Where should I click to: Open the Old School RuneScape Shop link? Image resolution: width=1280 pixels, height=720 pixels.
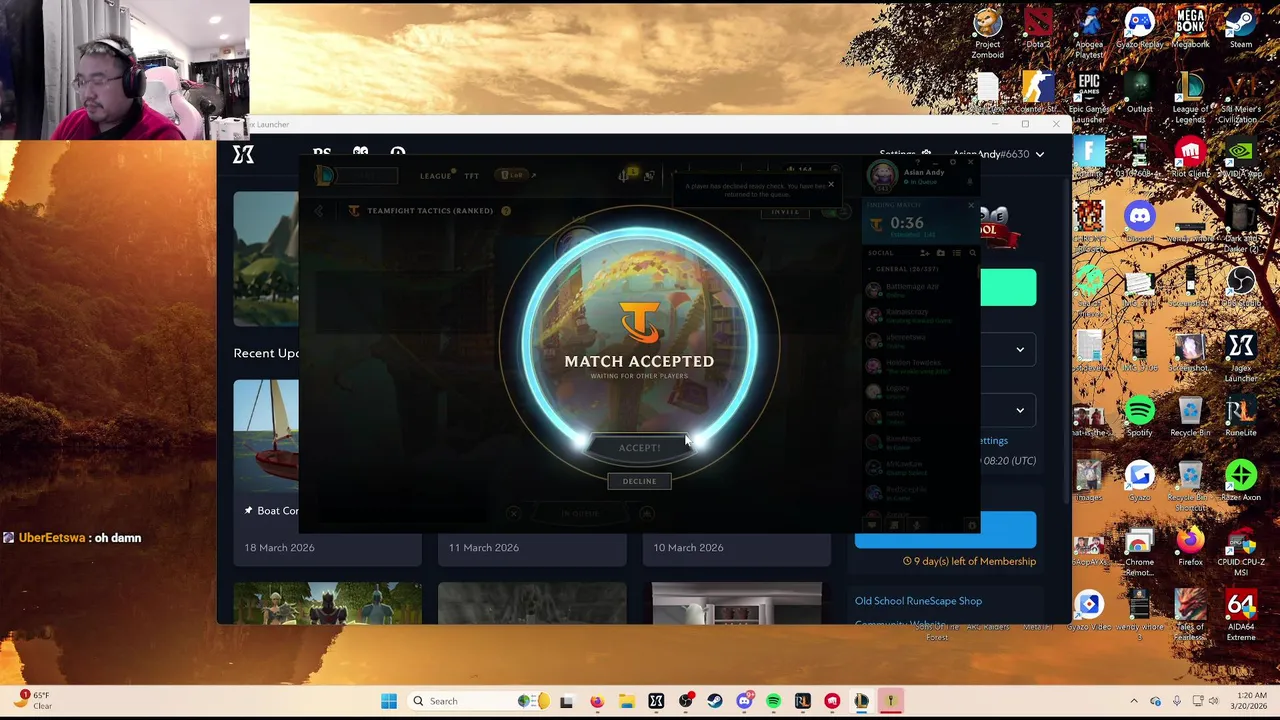(x=918, y=601)
